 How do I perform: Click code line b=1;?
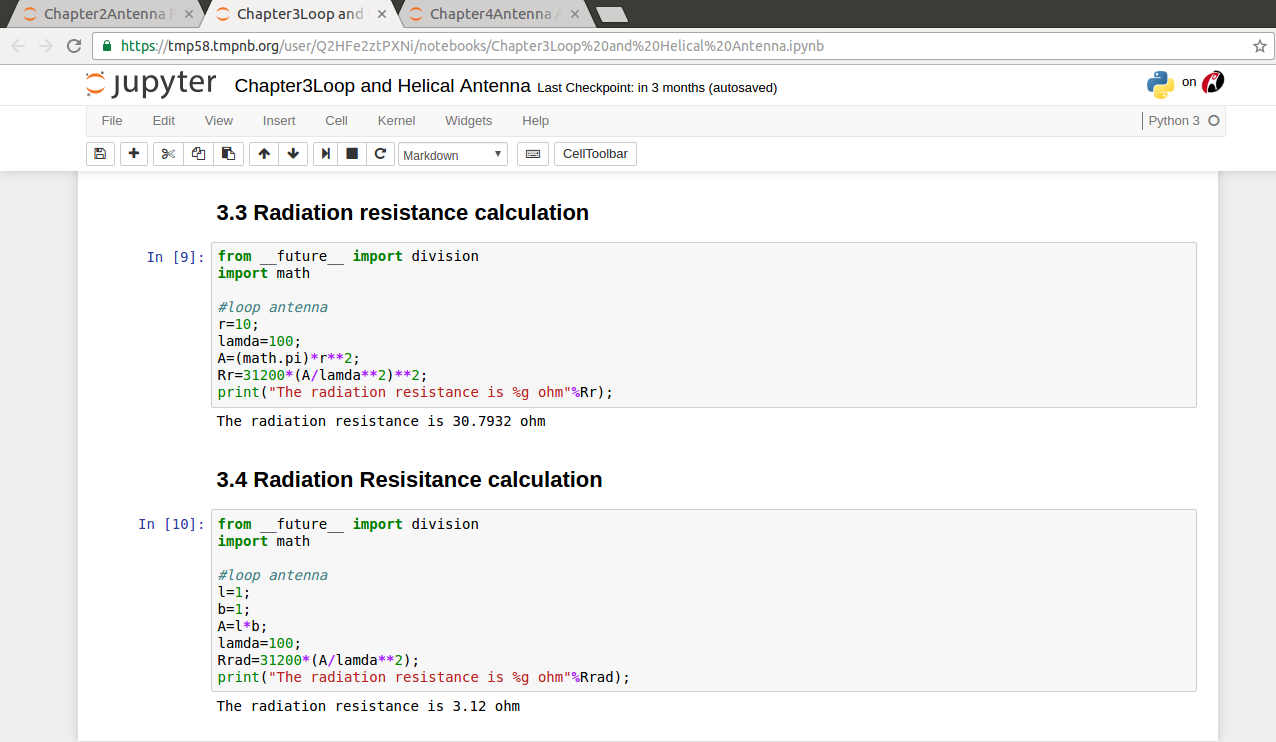[234, 609]
